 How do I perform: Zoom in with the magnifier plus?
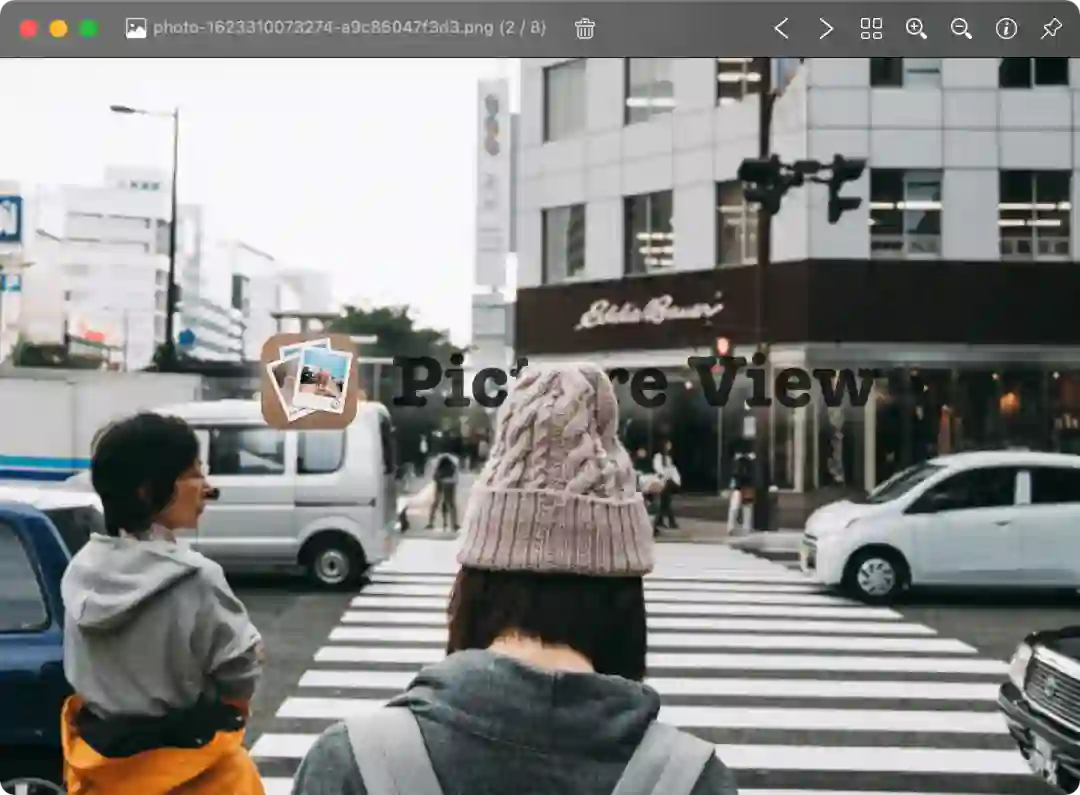click(x=916, y=28)
